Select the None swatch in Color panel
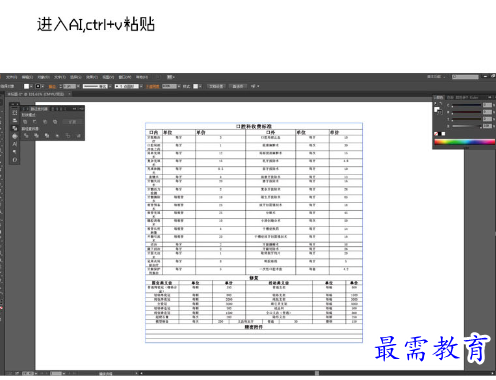The width and height of the screenshot is (496, 380). point(436,134)
